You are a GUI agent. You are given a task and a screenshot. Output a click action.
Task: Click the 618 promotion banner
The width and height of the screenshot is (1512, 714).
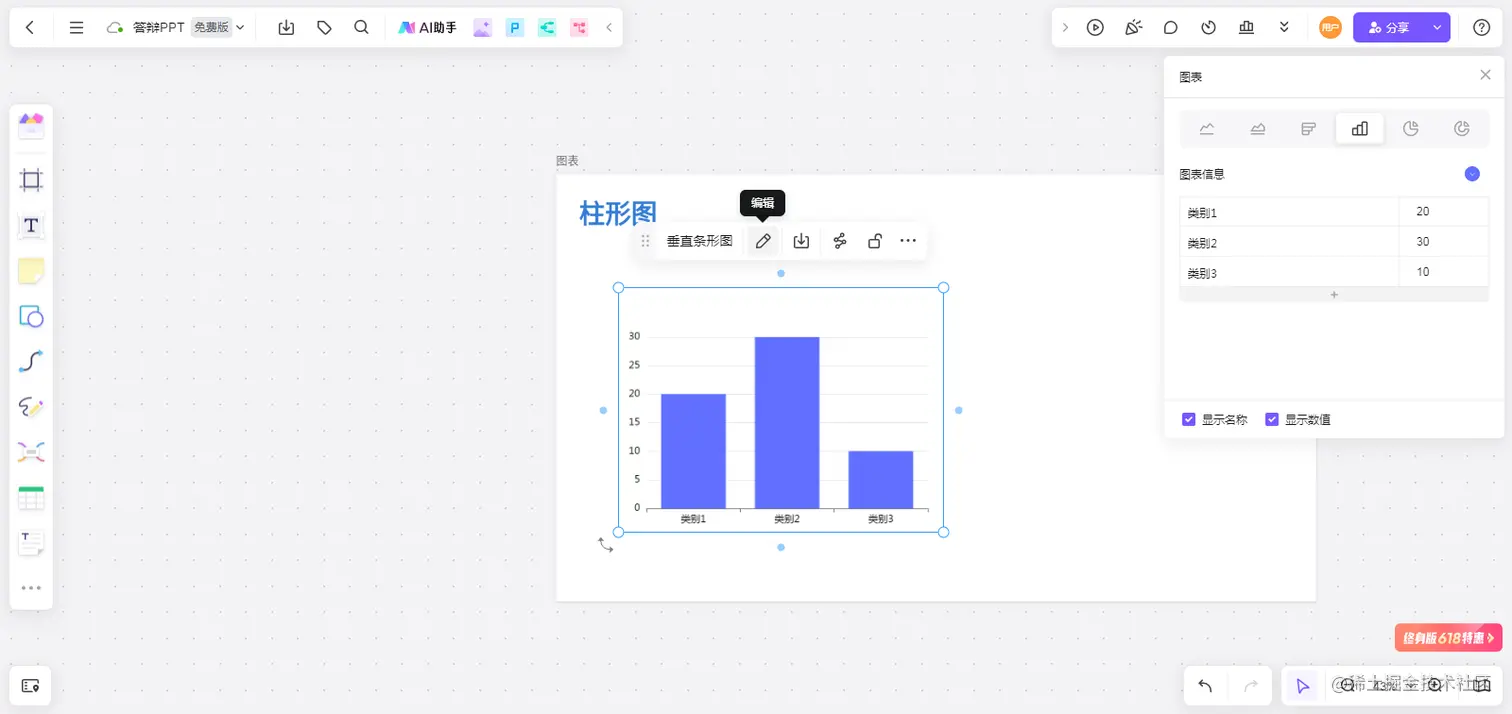click(1448, 638)
